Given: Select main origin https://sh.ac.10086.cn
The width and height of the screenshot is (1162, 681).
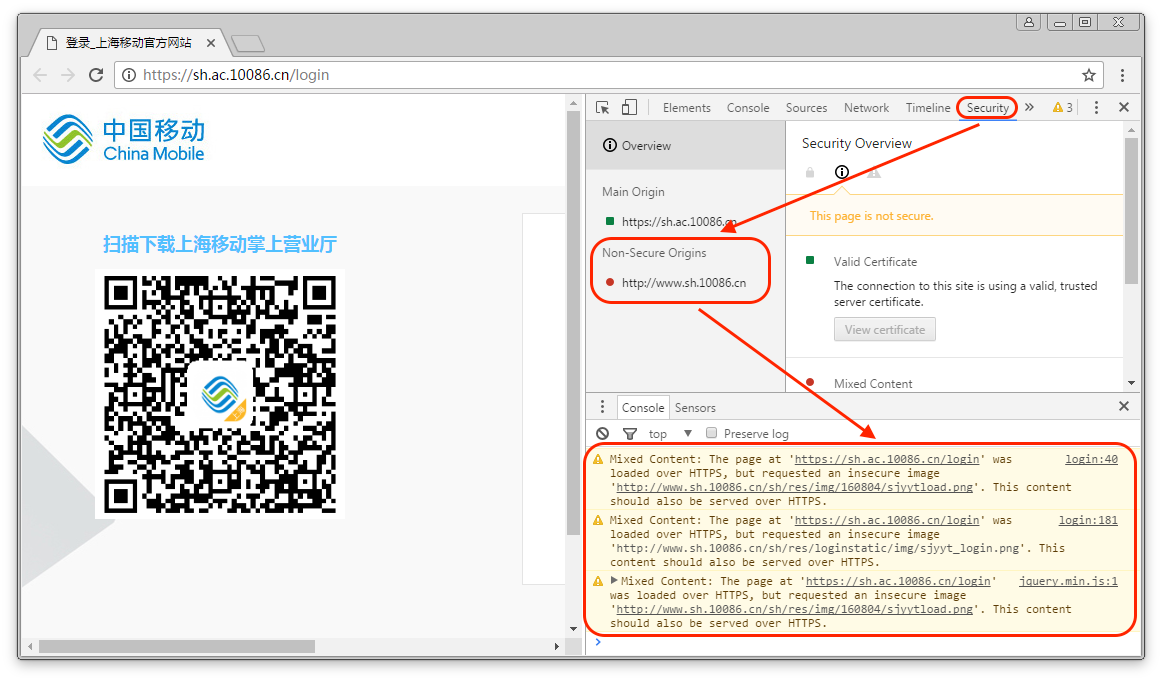Looking at the screenshot, I should coord(679,222).
